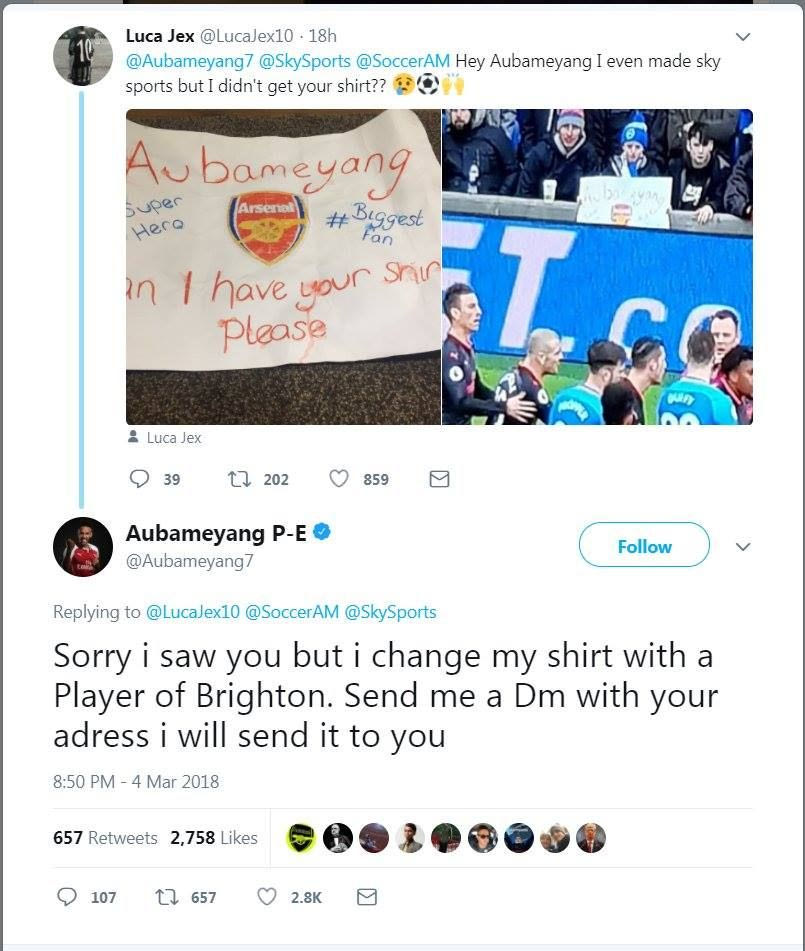Screen dimensions: 805x951
Task: Open the stadium crowd photo
Action: pos(597,267)
